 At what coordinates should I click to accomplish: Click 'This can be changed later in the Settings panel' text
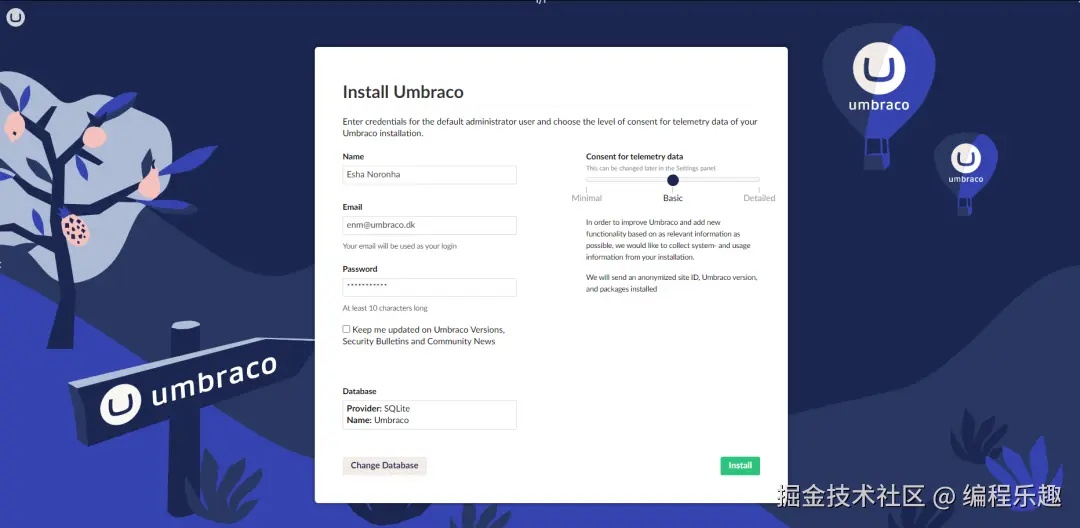652,168
